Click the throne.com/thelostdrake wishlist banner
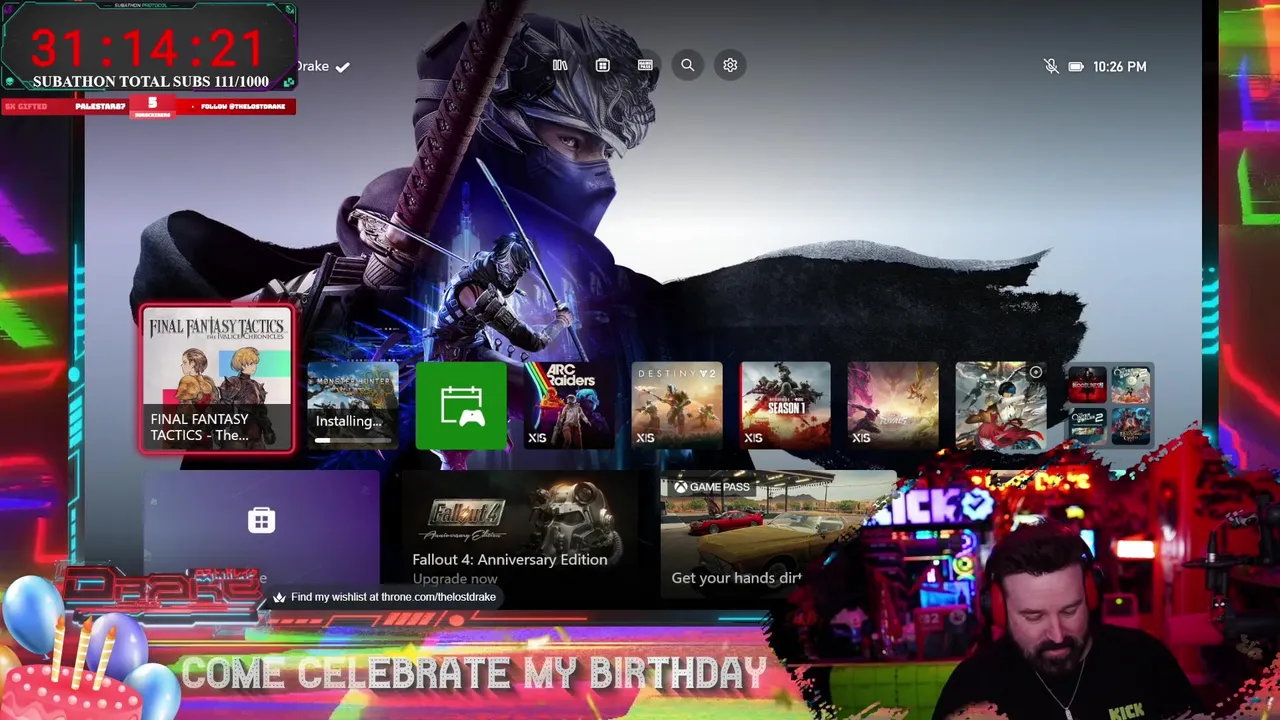This screenshot has width=1280, height=720. (385, 597)
